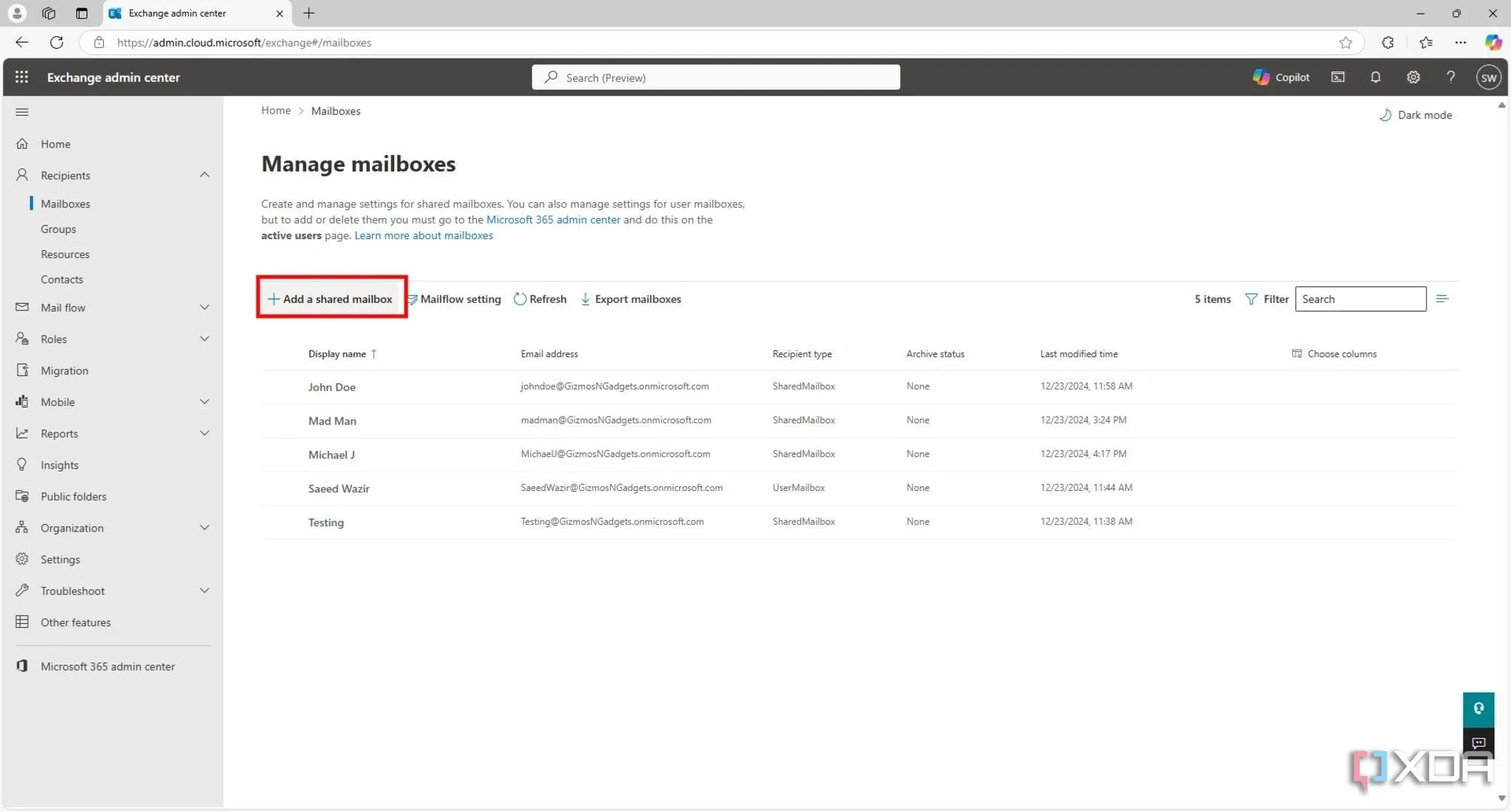Open the help question mark

point(1451,77)
